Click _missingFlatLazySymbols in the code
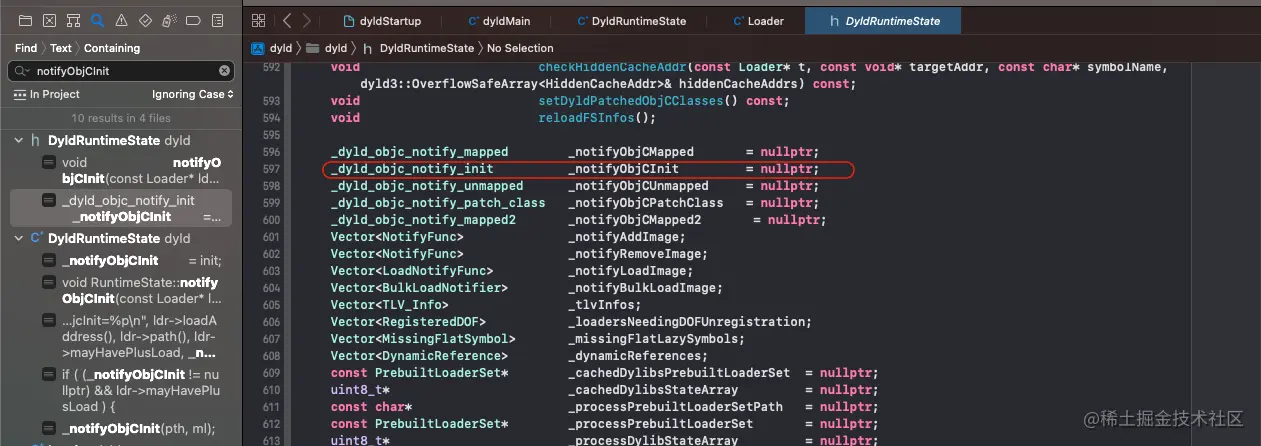This screenshot has width=1261, height=446. coord(653,339)
